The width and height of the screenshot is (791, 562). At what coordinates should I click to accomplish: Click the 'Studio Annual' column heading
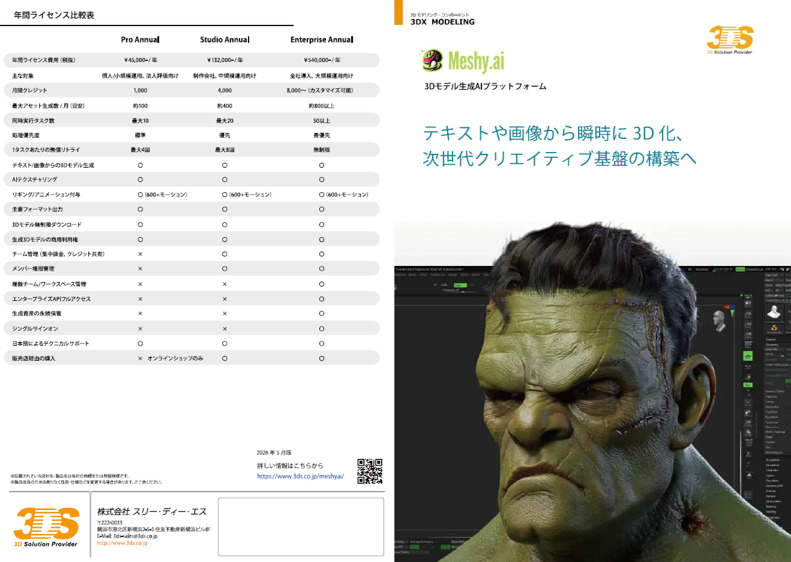tap(224, 39)
